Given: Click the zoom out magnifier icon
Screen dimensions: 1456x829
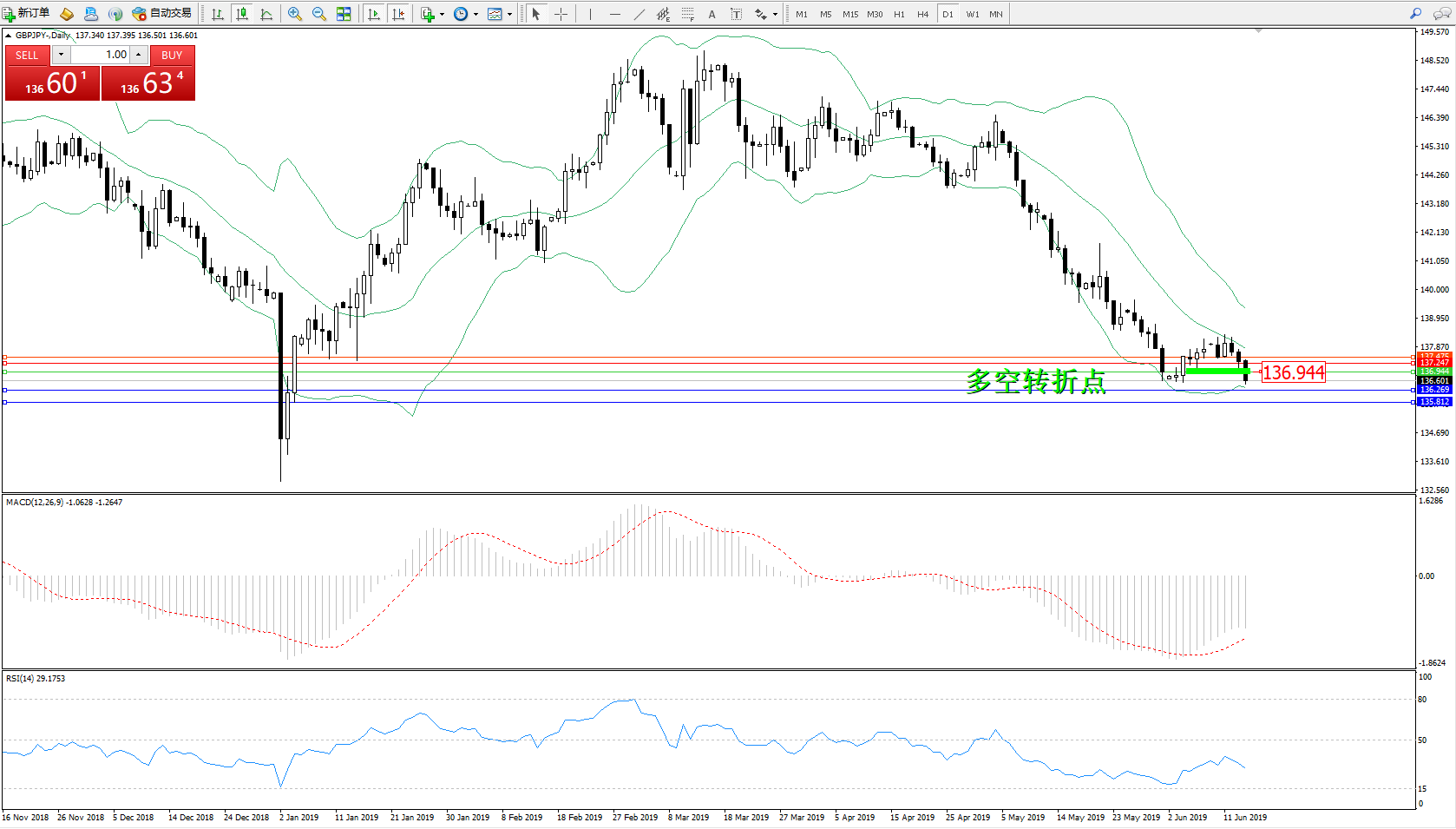Looking at the screenshot, I should click(318, 14).
